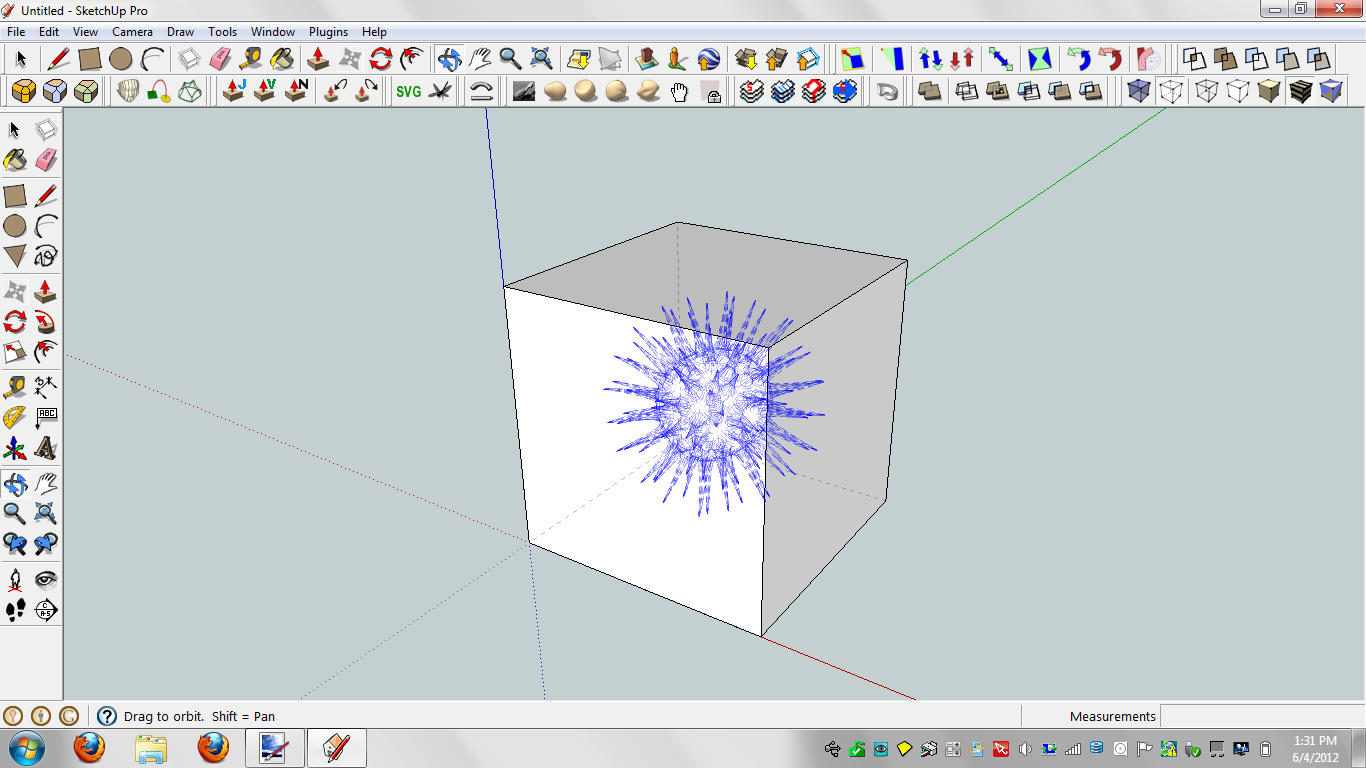1366x768 pixels.
Task: Click the 'Drag to orbit. Shift = Pan' status text
Action: click(x=199, y=716)
